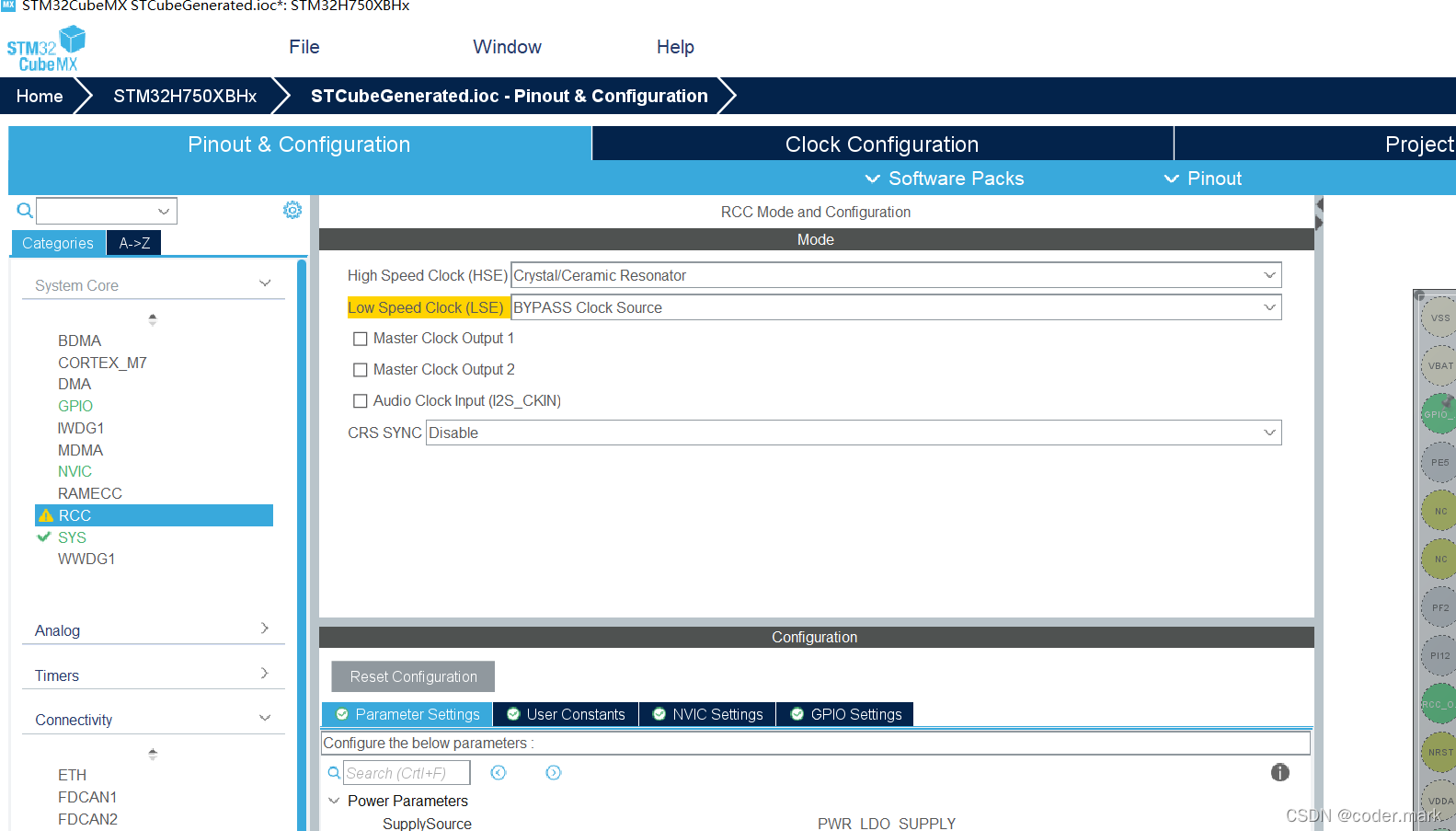The height and width of the screenshot is (831, 1456).
Task: Click the PI12 pin on chip view
Action: click(x=1439, y=655)
